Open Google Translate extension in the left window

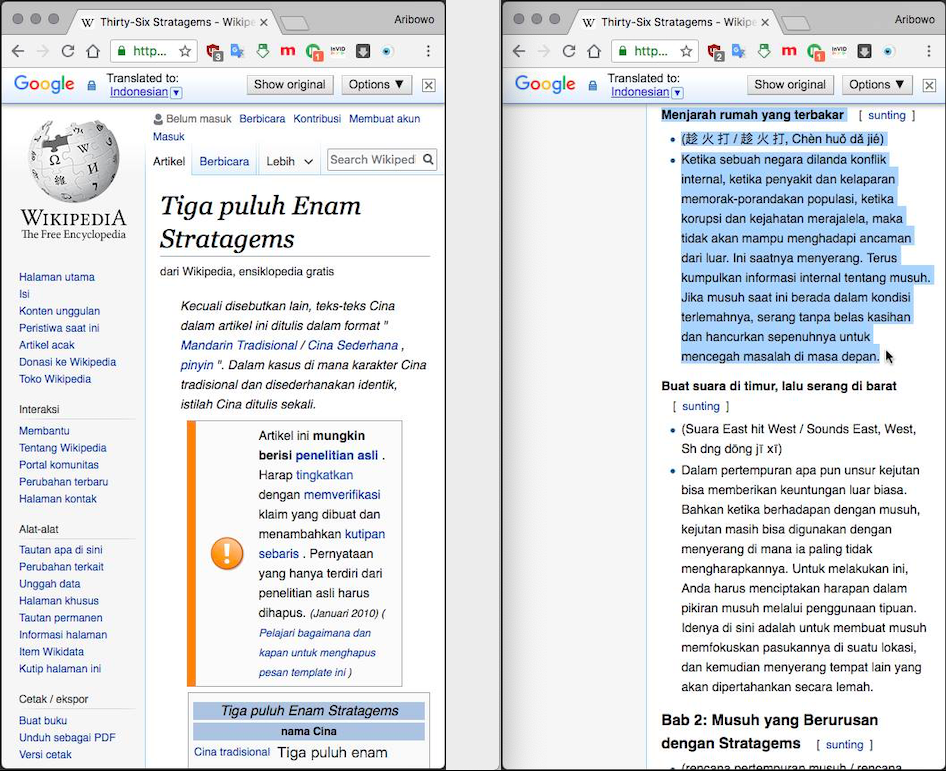(x=238, y=51)
